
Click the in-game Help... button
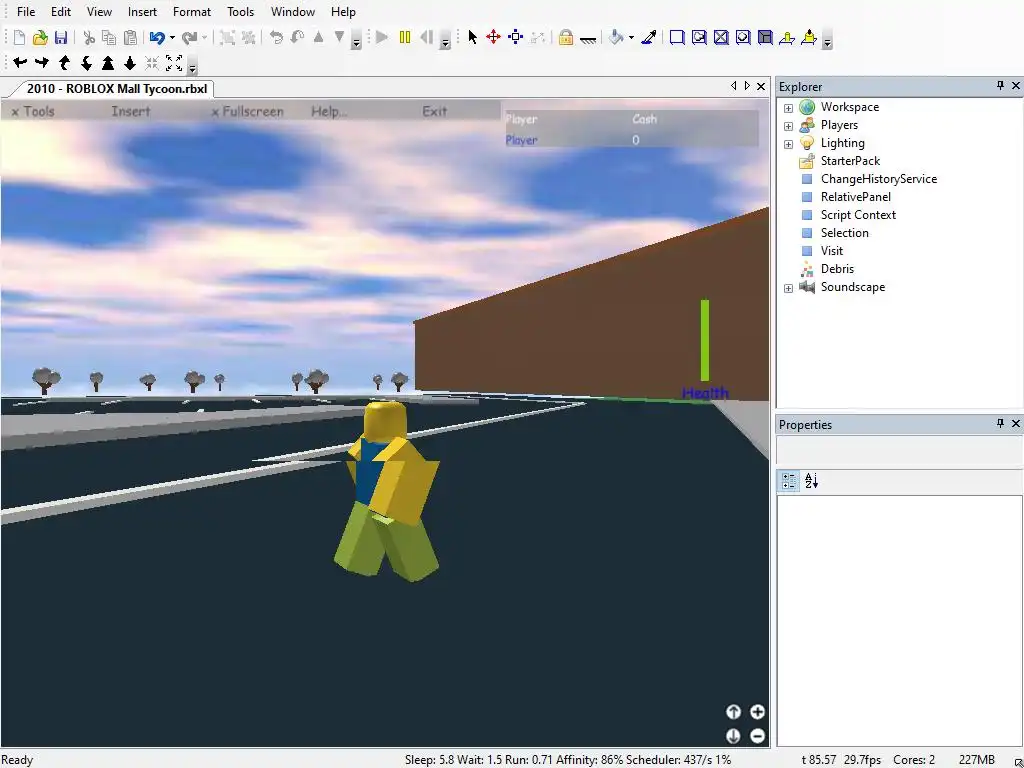click(x=330, y=112)
